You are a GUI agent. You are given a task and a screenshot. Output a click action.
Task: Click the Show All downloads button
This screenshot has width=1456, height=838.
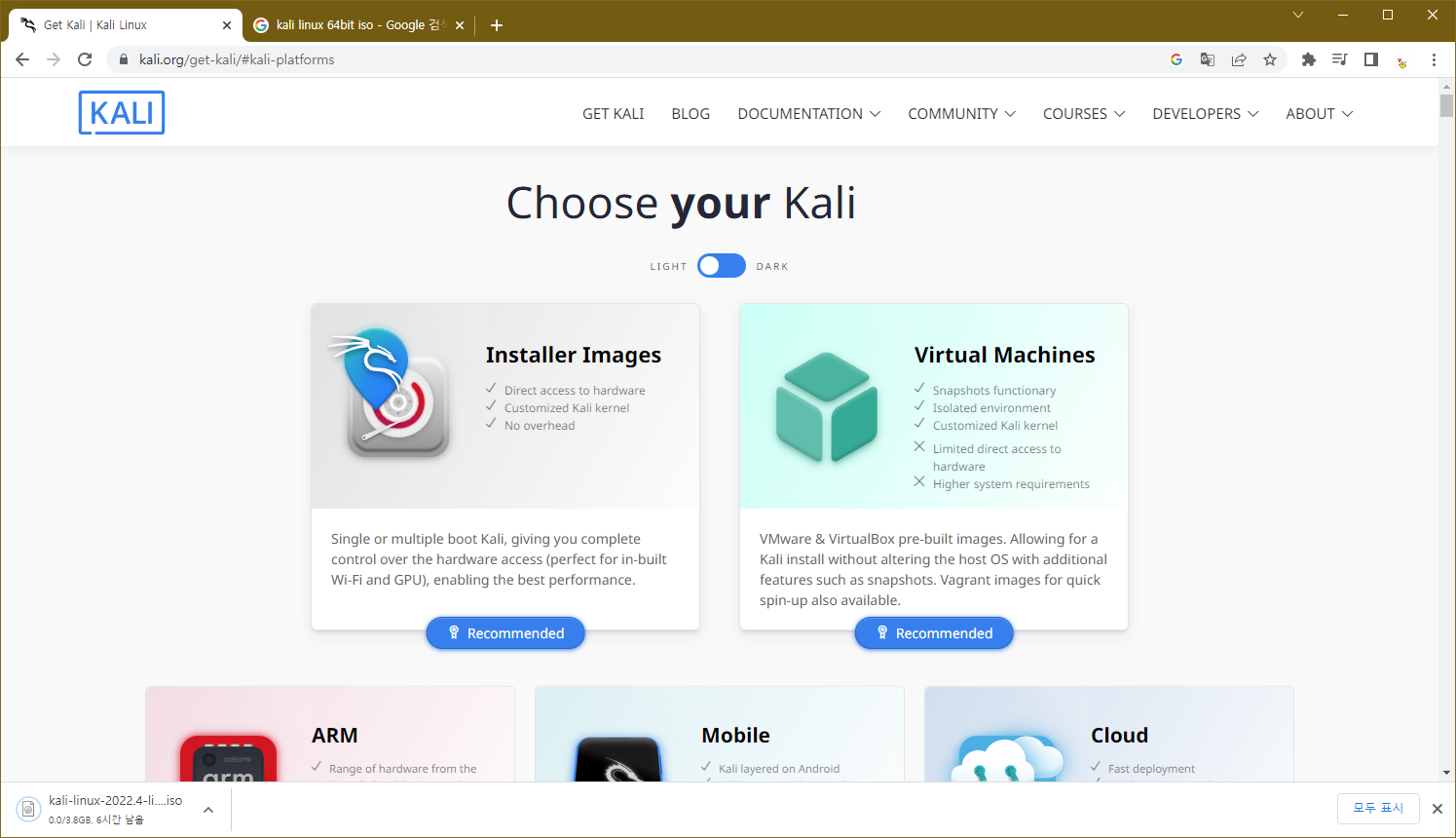1378,808
